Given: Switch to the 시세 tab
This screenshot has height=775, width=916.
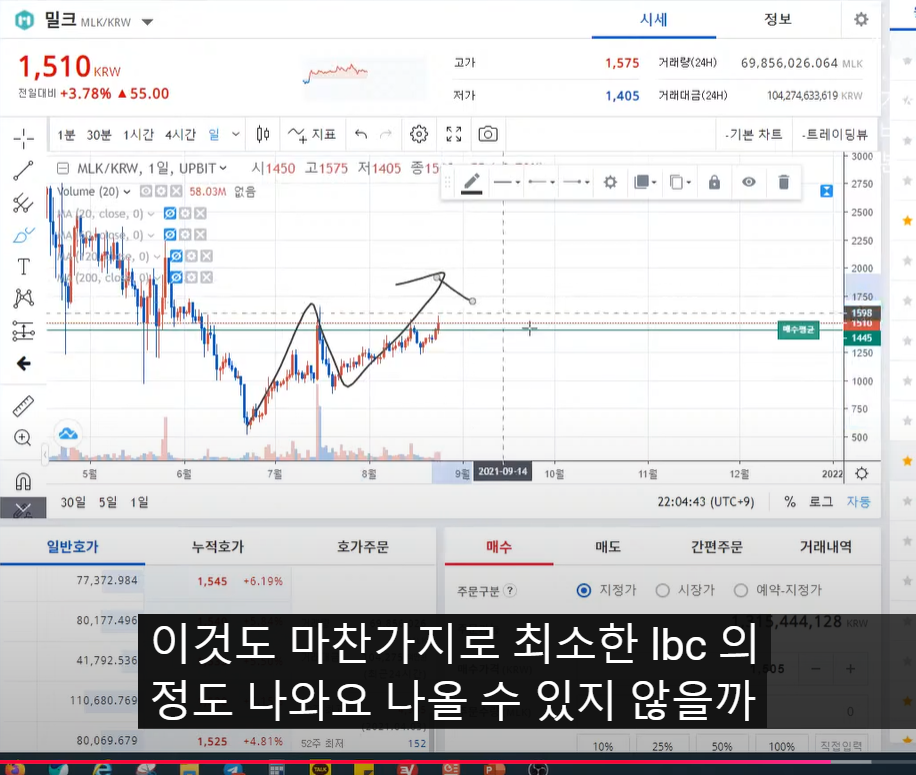Looking at the screenshot, I should point(654,20).
